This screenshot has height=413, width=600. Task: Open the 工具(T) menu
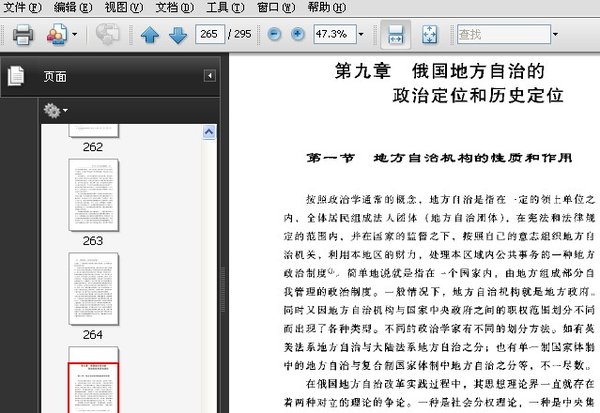225,7
